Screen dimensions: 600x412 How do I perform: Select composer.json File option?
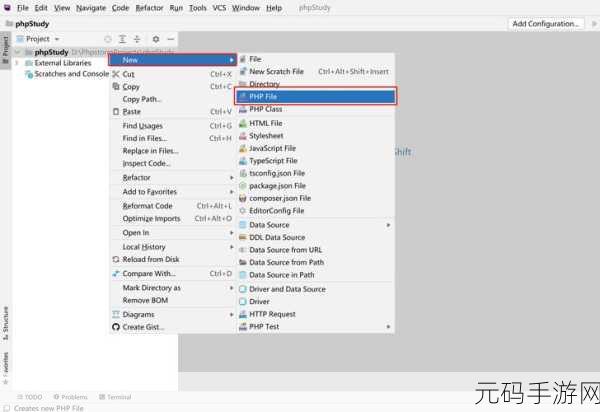[316, 199]
